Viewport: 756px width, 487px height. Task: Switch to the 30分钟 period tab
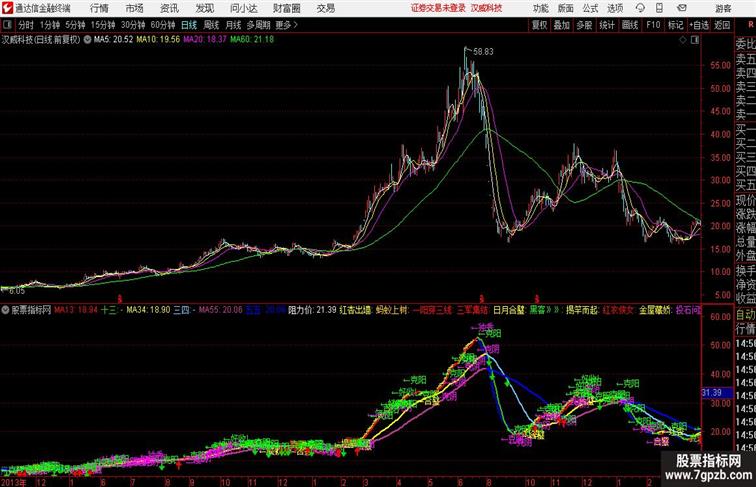[x=133, y=25]
